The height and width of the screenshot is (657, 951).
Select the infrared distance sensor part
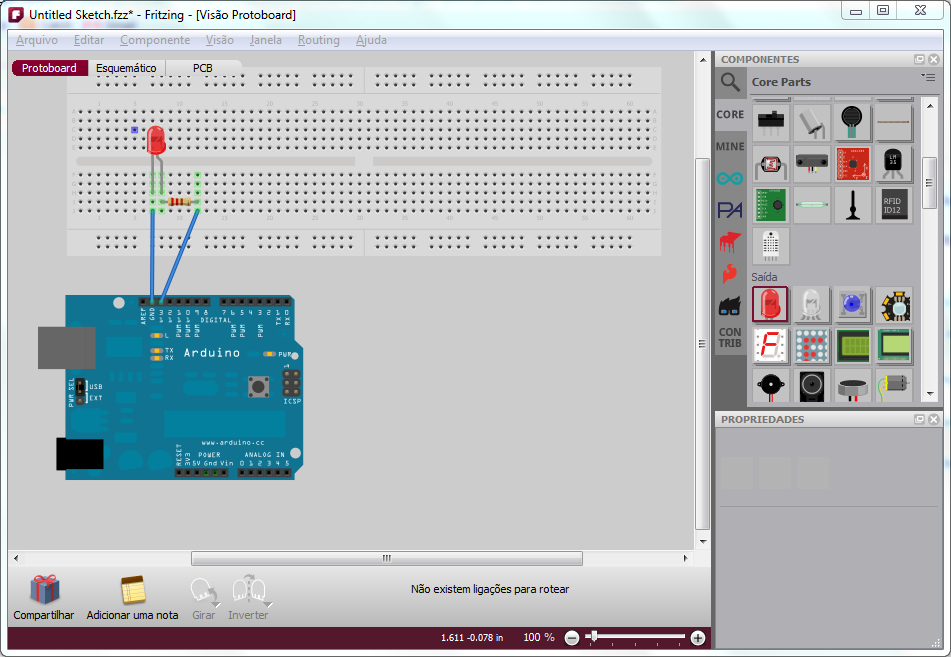(x=812, y=164)
